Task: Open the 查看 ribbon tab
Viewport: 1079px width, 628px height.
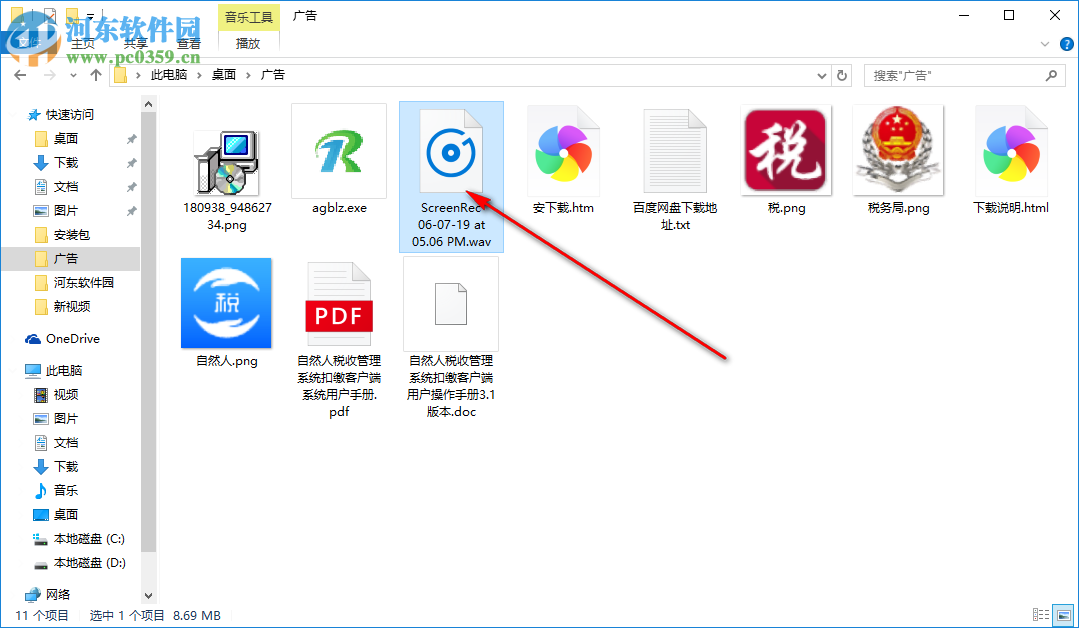Action: tap(189, 44)
